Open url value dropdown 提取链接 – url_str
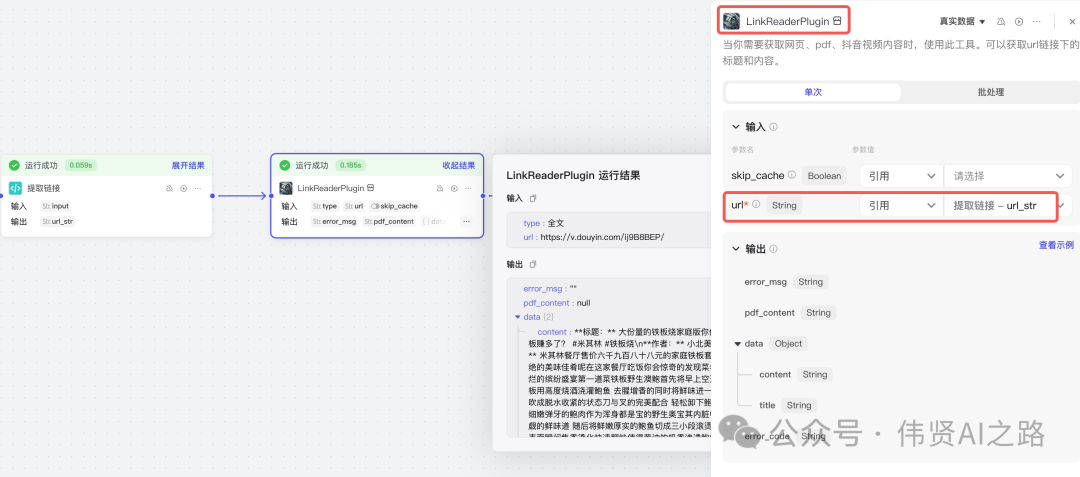Viewport: 1080px width, 477px height. click(x=1008, y=205)
